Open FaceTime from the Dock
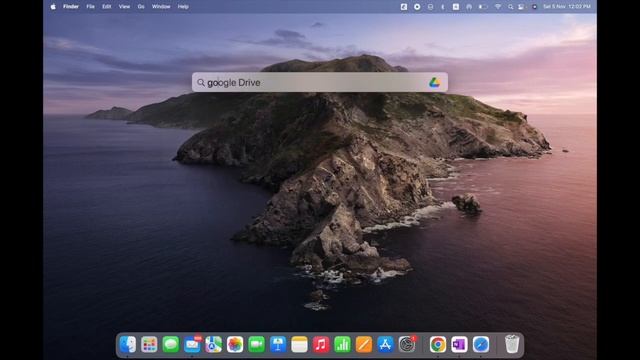The height and width of the screenshot is (360, 640). tap(256, 344)
